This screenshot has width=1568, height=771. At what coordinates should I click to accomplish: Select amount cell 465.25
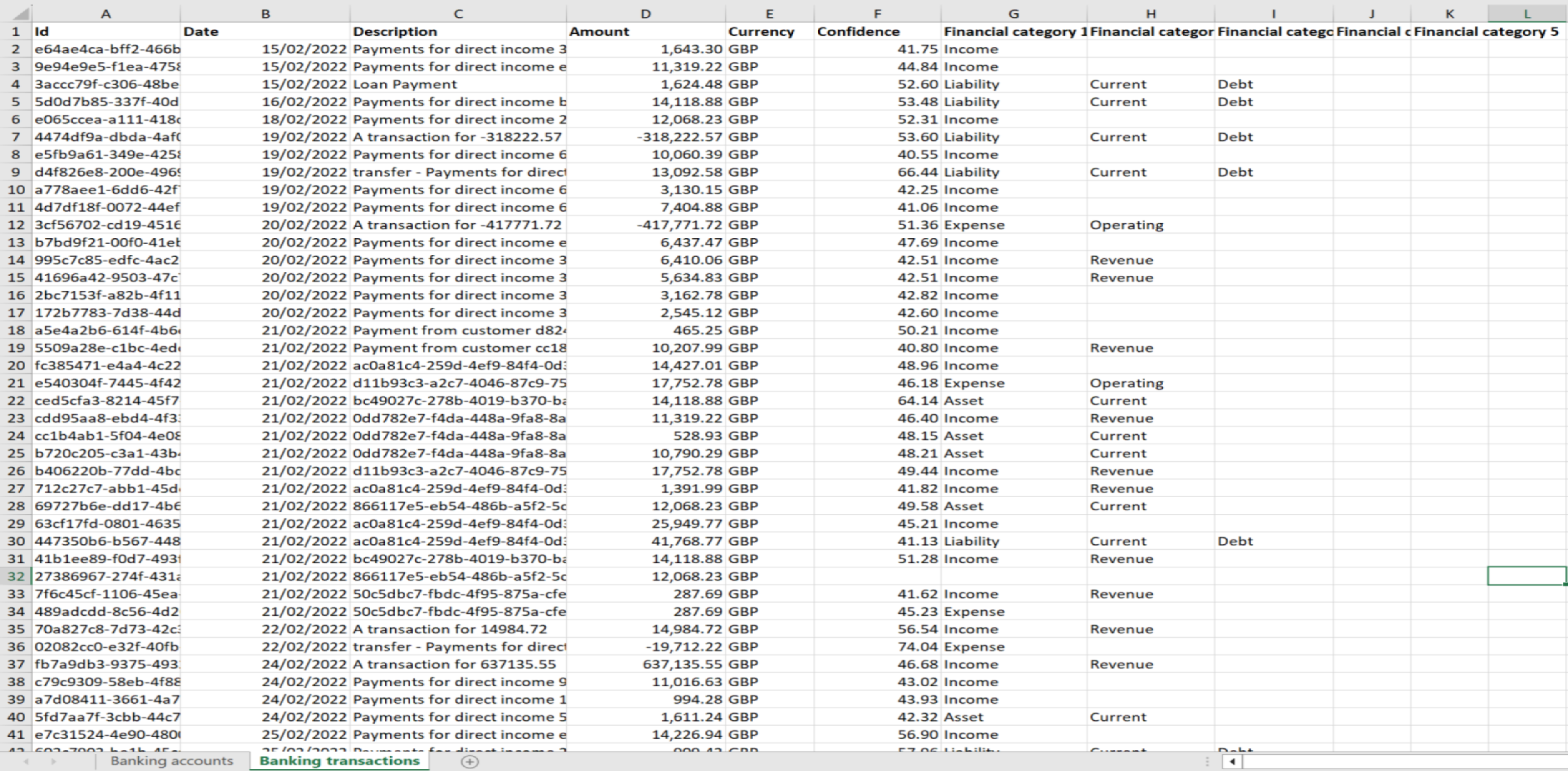(x=646, y=331)
